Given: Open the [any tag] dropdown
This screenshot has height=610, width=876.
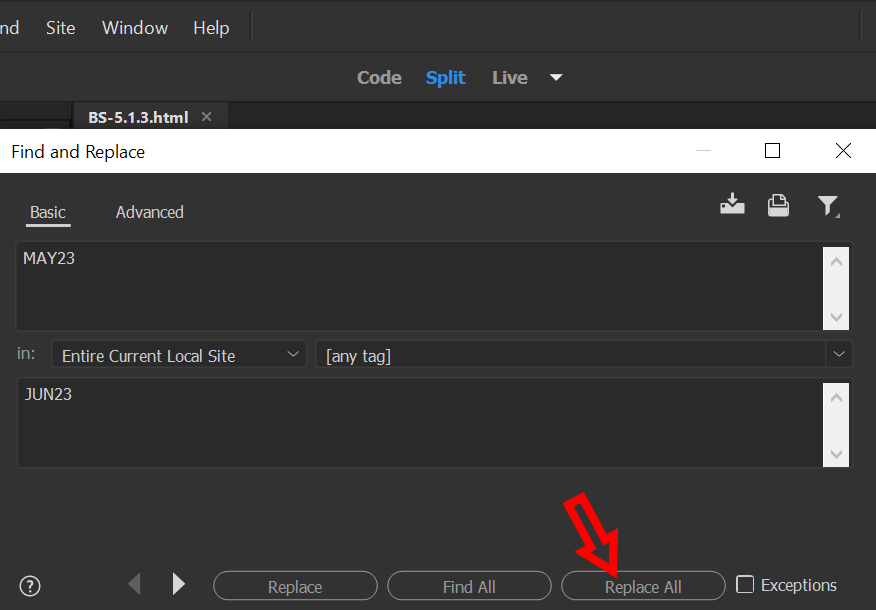Looking at the screenshot, I should 584,354.
